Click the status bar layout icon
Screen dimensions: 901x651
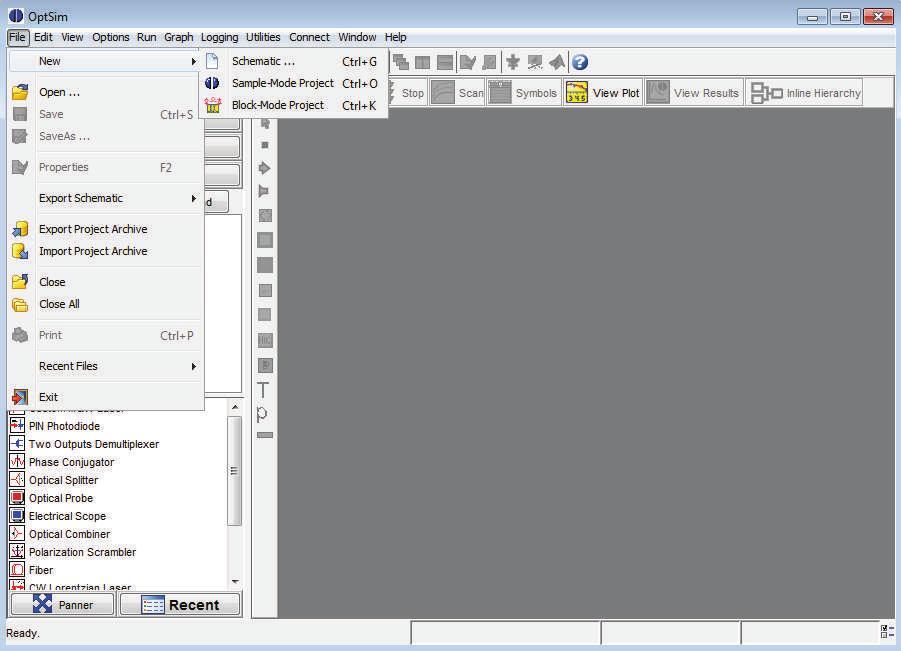click(x=887, y=631)
